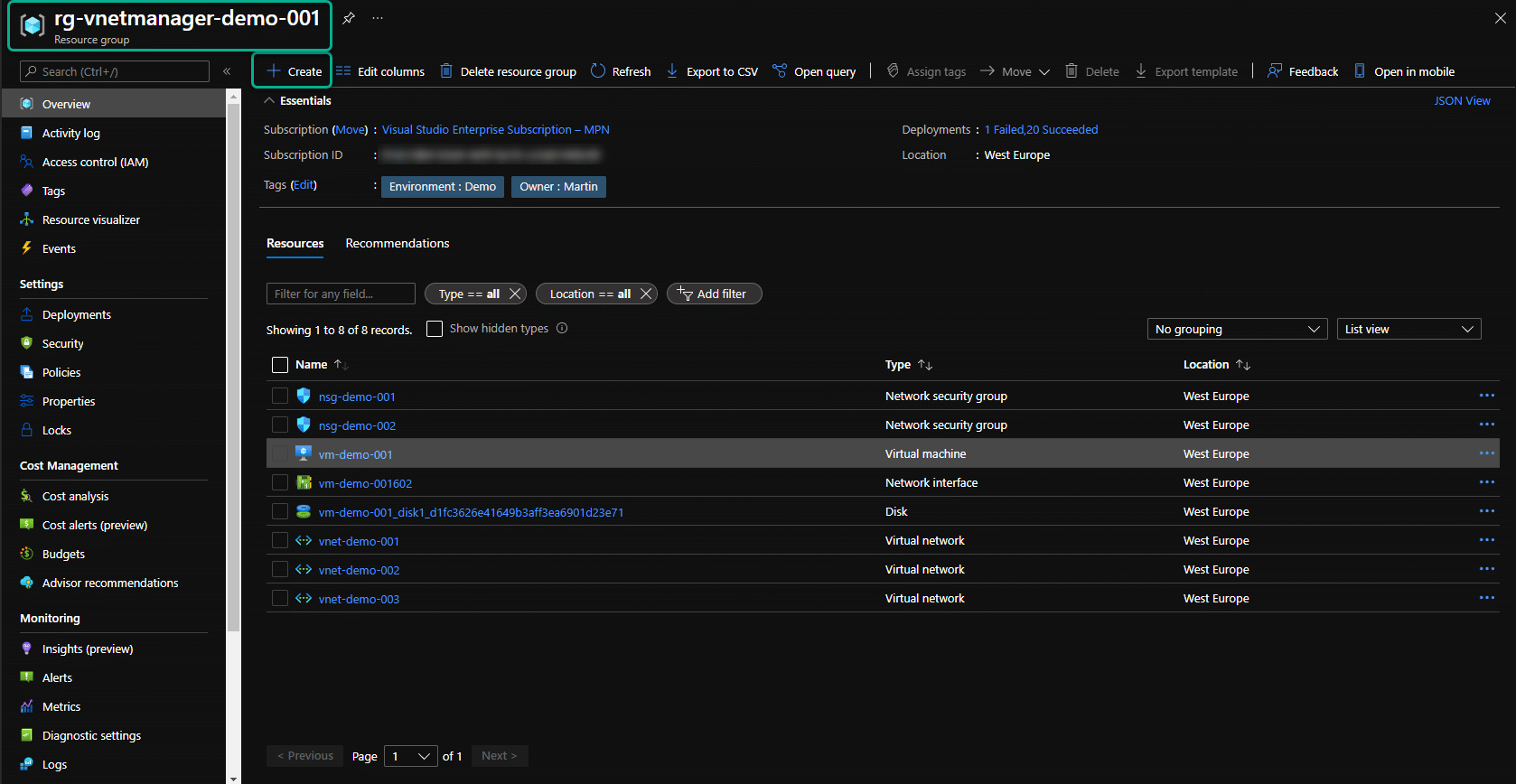Open the Page number dropdown
Image resolution: width=1516 pixels, height=784 pixels.
[411, 756]
